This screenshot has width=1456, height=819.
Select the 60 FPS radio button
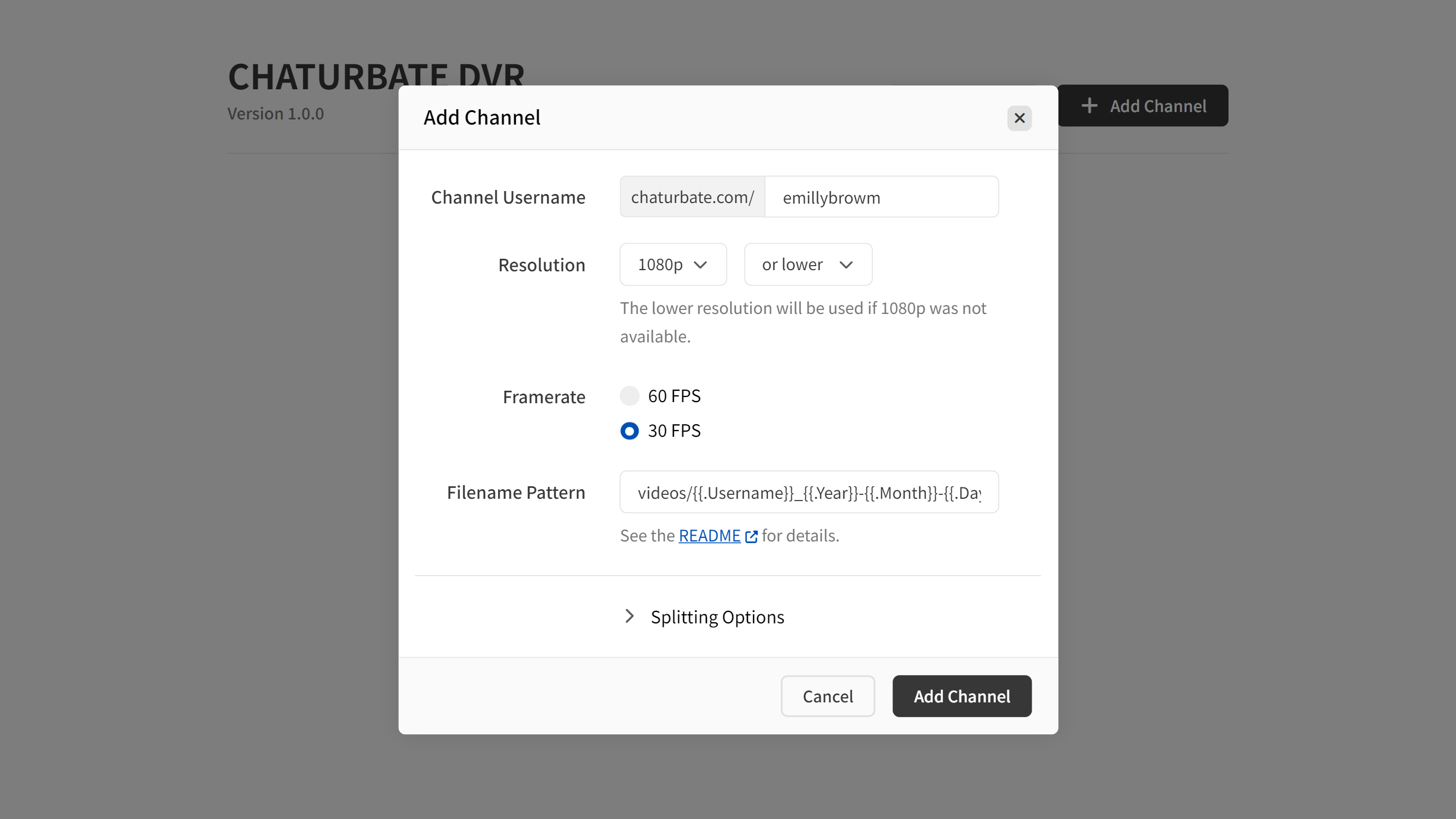pyautogui.click(x=630, y=396)
